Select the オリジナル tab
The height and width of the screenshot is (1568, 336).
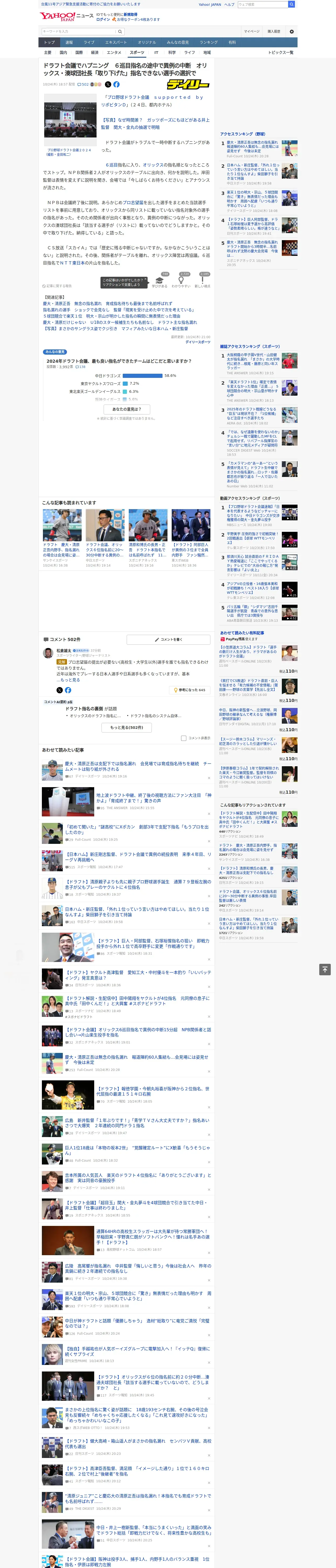tap(147, 43)
